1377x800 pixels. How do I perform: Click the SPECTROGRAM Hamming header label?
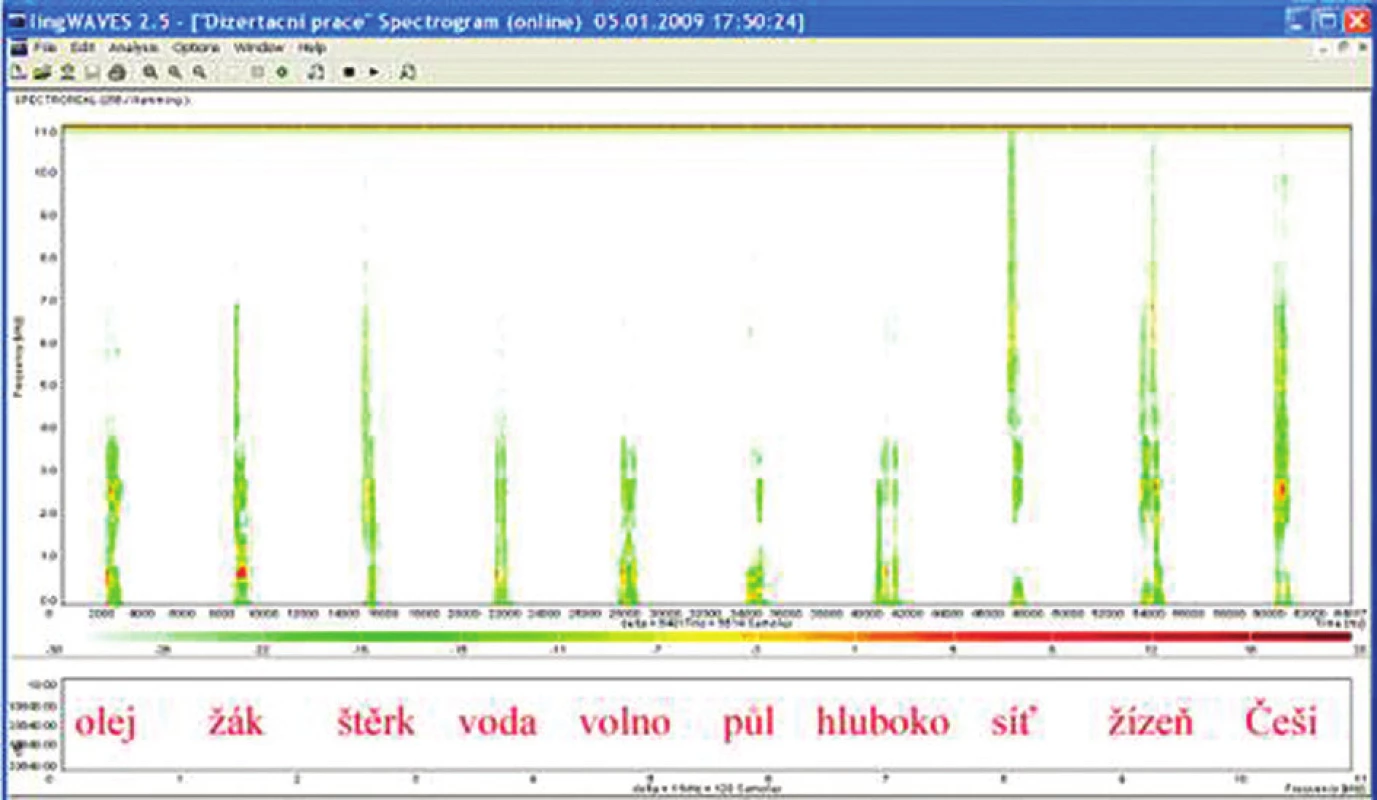point(102,101)
